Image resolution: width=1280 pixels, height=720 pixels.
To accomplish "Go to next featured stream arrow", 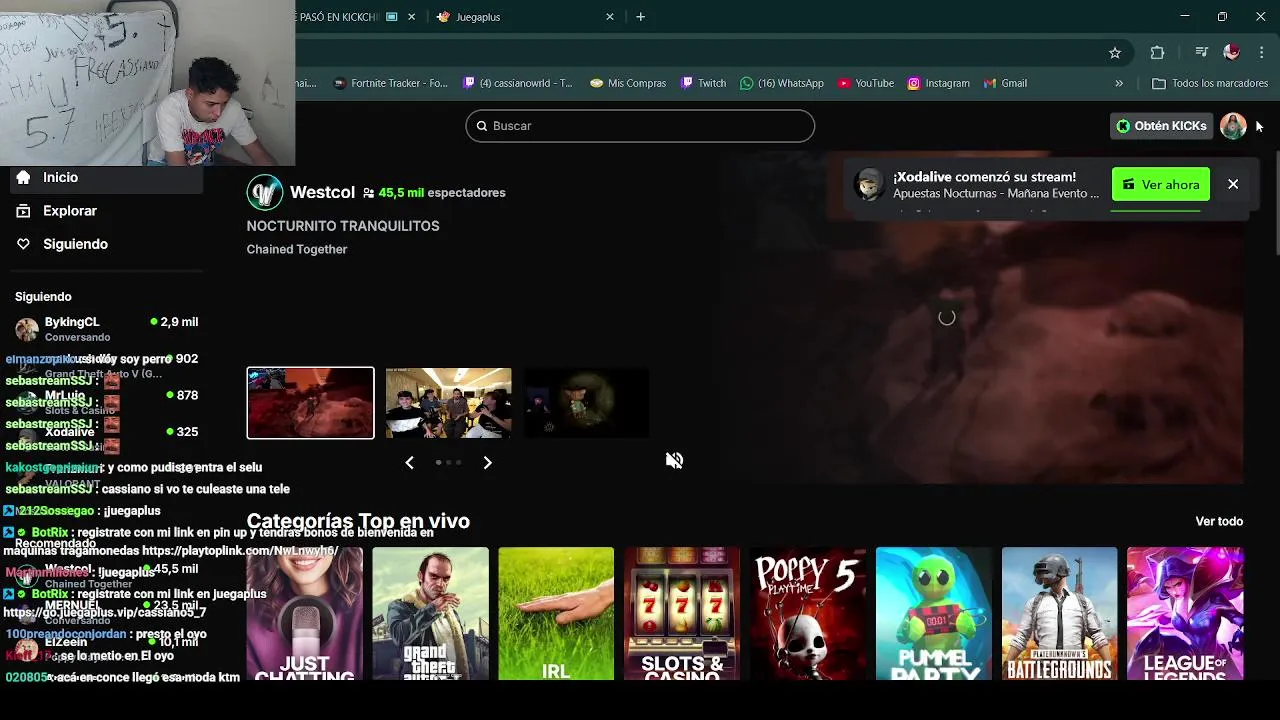I will (487, 463).
